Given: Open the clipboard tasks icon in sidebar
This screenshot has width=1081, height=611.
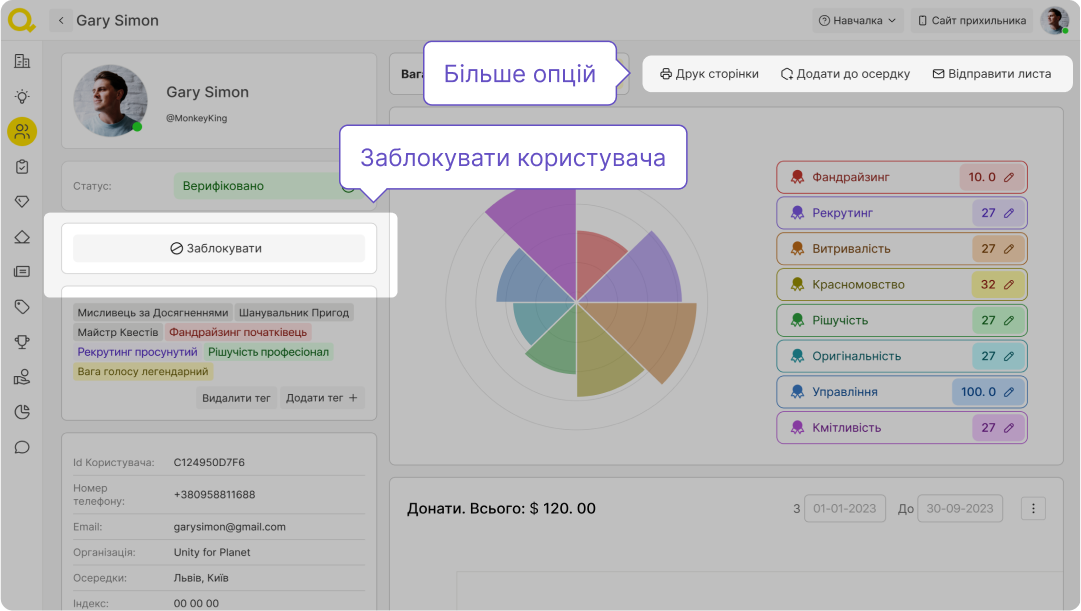Looking at the screenshot, I should (x=22, y=166).
